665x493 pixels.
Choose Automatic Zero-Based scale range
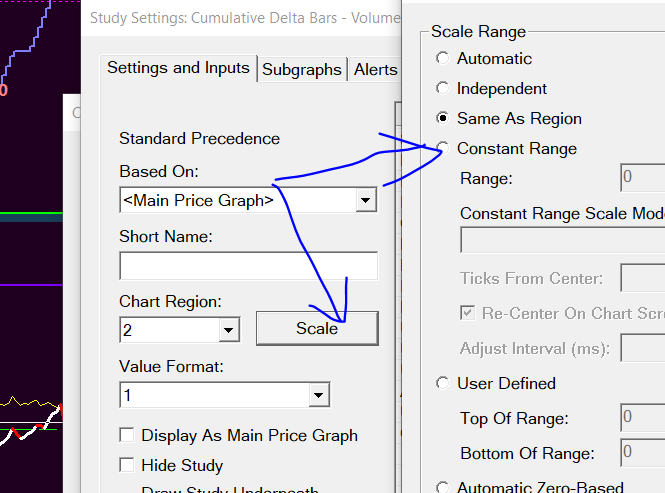443,488
